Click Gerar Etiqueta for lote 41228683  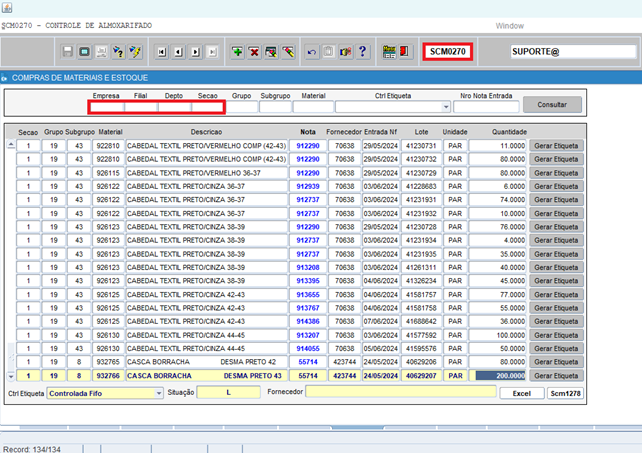pos(556,186)
